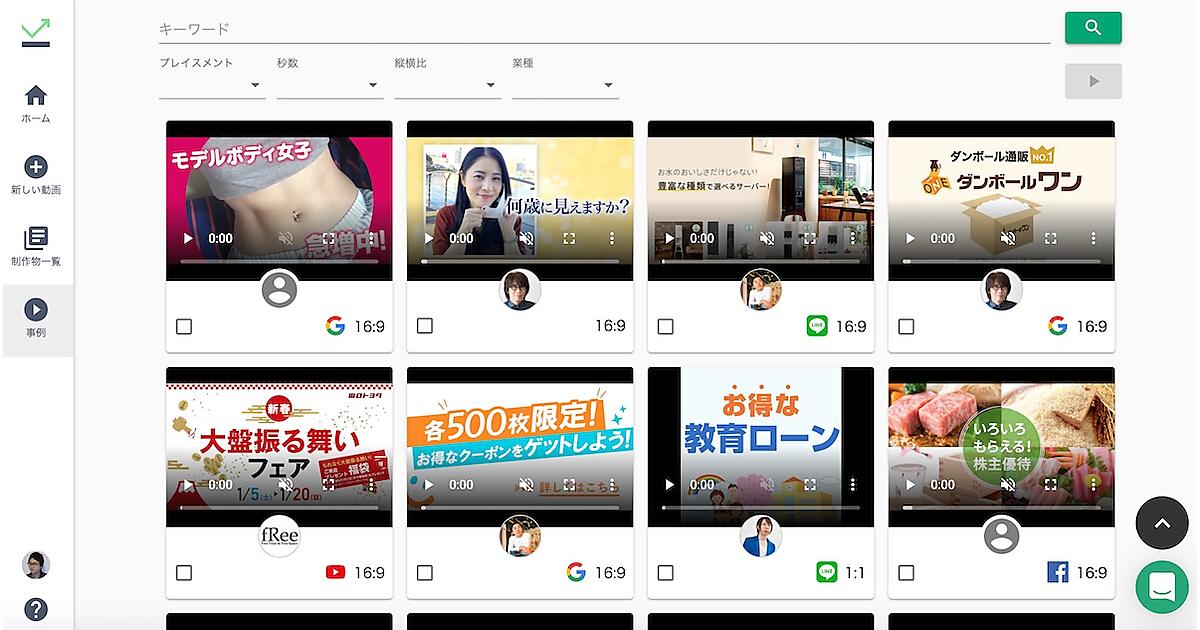Click the gray default avatar on モデルボディ女子 card
Viewport: 1200px width, 630px height.
279,290
